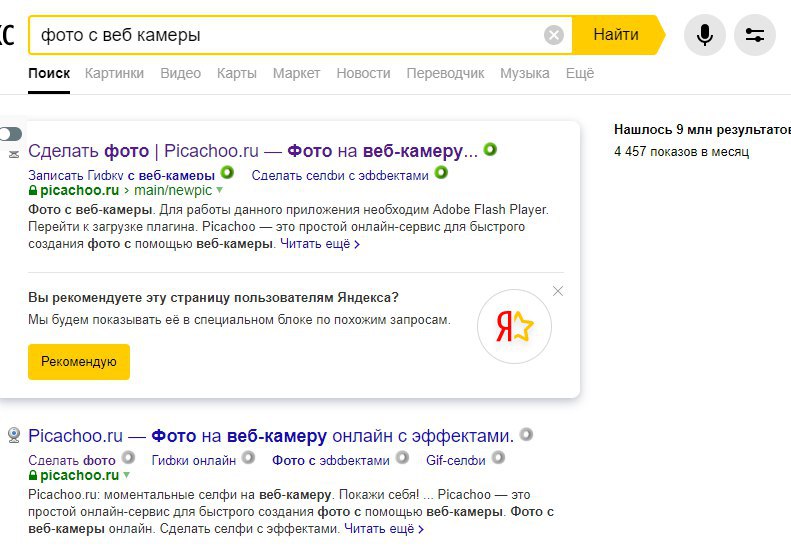The width and height of the screenshot is (791, 559).
Task: Click the webcam favicon of the second result
Action: click(14, 435)
